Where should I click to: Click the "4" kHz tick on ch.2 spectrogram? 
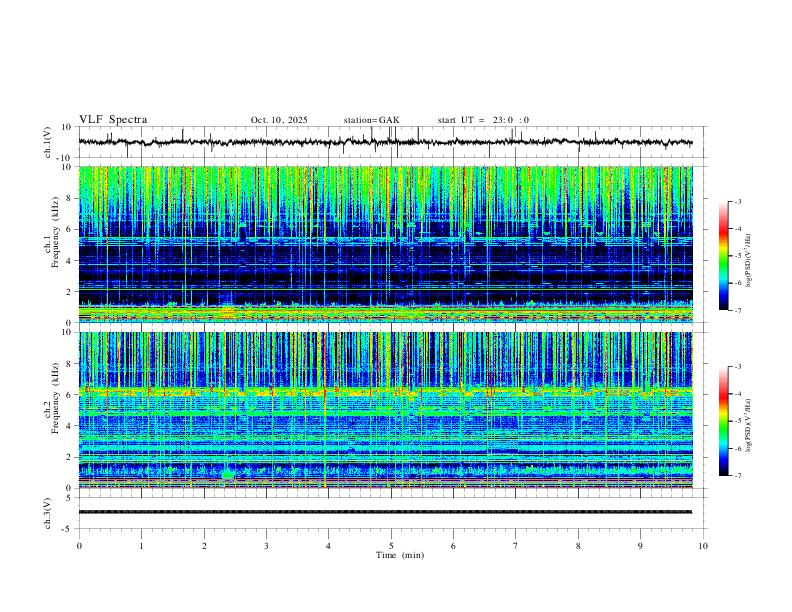tap(69, 426)
